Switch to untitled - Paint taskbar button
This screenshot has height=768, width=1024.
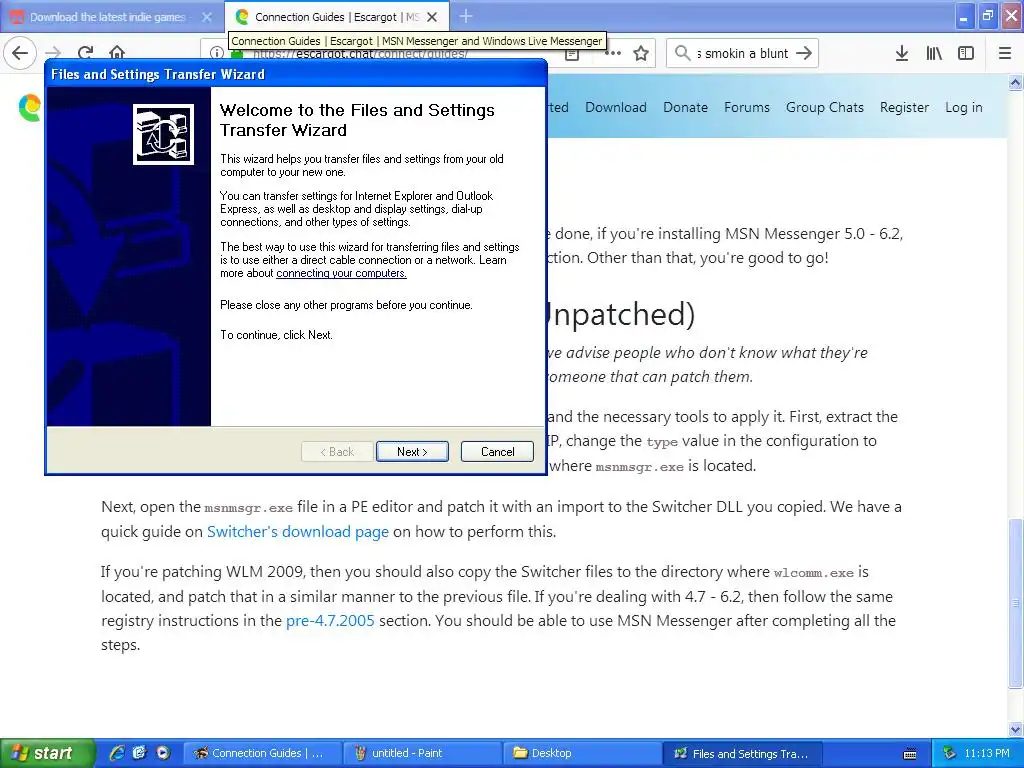point(422,753)
